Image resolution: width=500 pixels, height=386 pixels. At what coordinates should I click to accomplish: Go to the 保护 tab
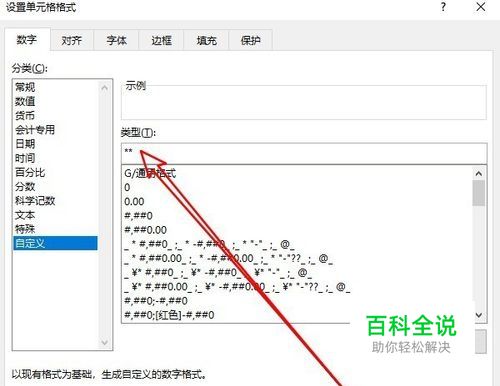coord(251,40)
